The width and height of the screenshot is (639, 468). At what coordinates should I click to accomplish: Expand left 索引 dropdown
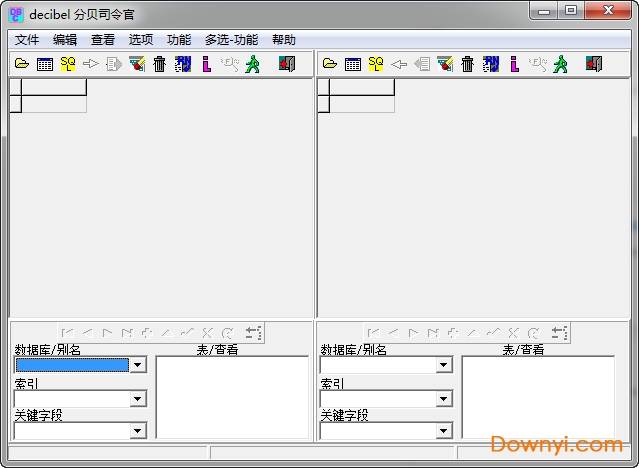pyautogui.click(x=138, y=398)
